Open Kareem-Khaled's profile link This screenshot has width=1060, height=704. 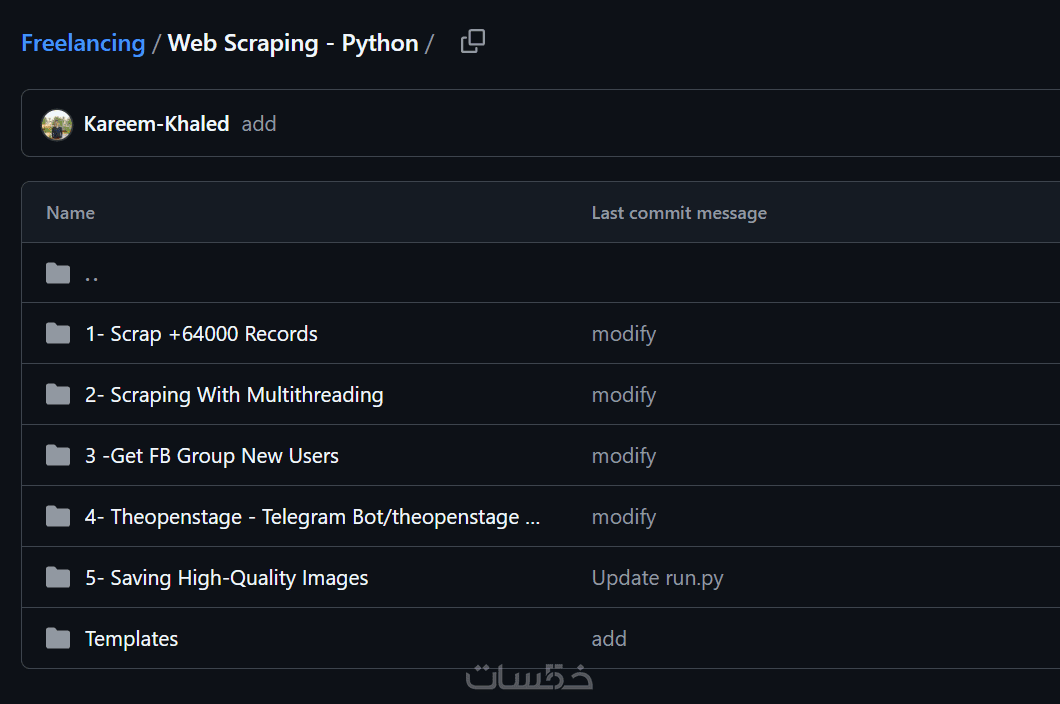tap(156, 124)
